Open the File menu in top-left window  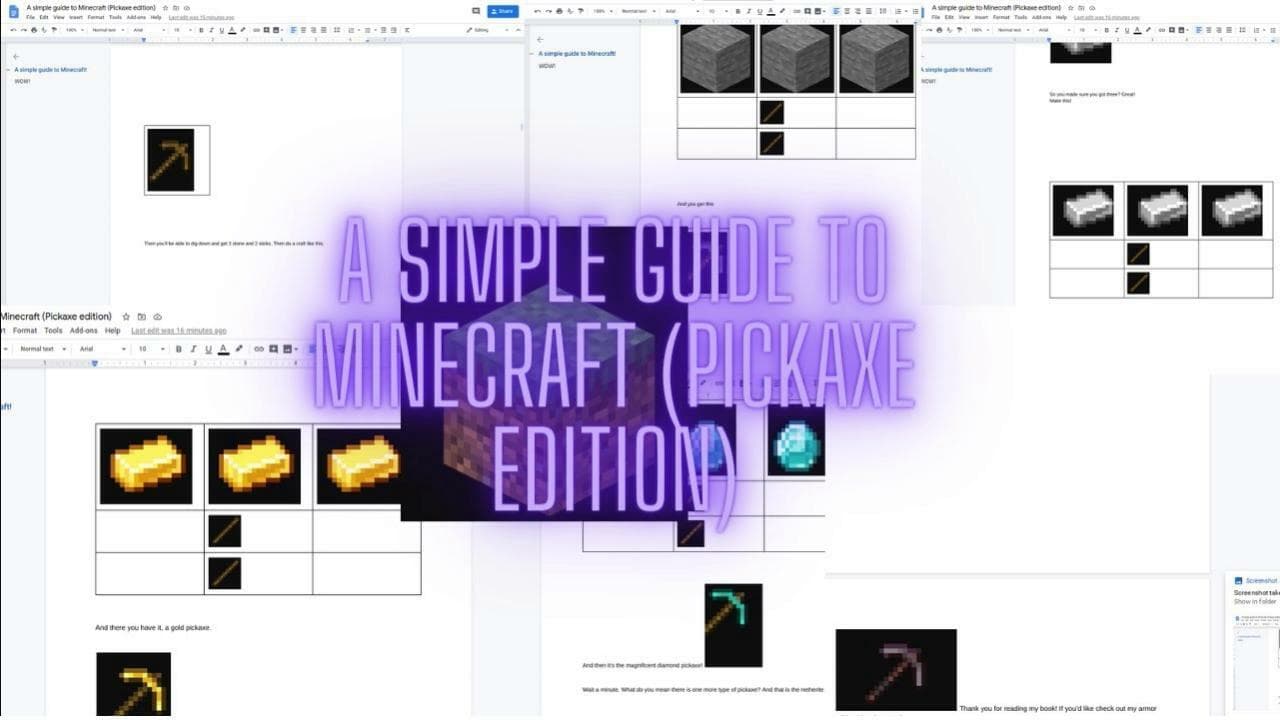30,17
